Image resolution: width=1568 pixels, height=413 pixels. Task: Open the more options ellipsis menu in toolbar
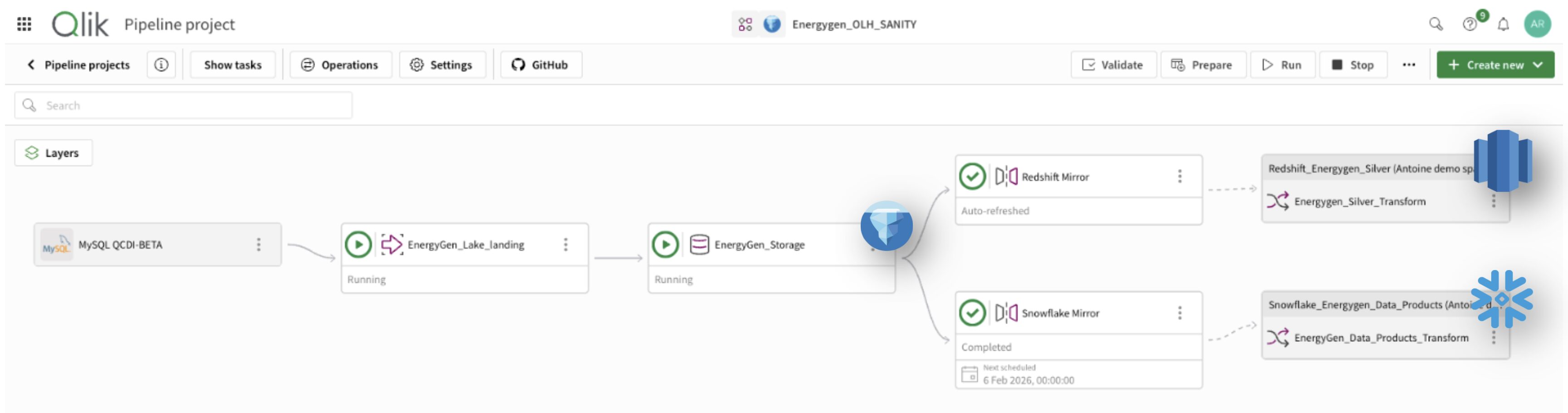1410,64
